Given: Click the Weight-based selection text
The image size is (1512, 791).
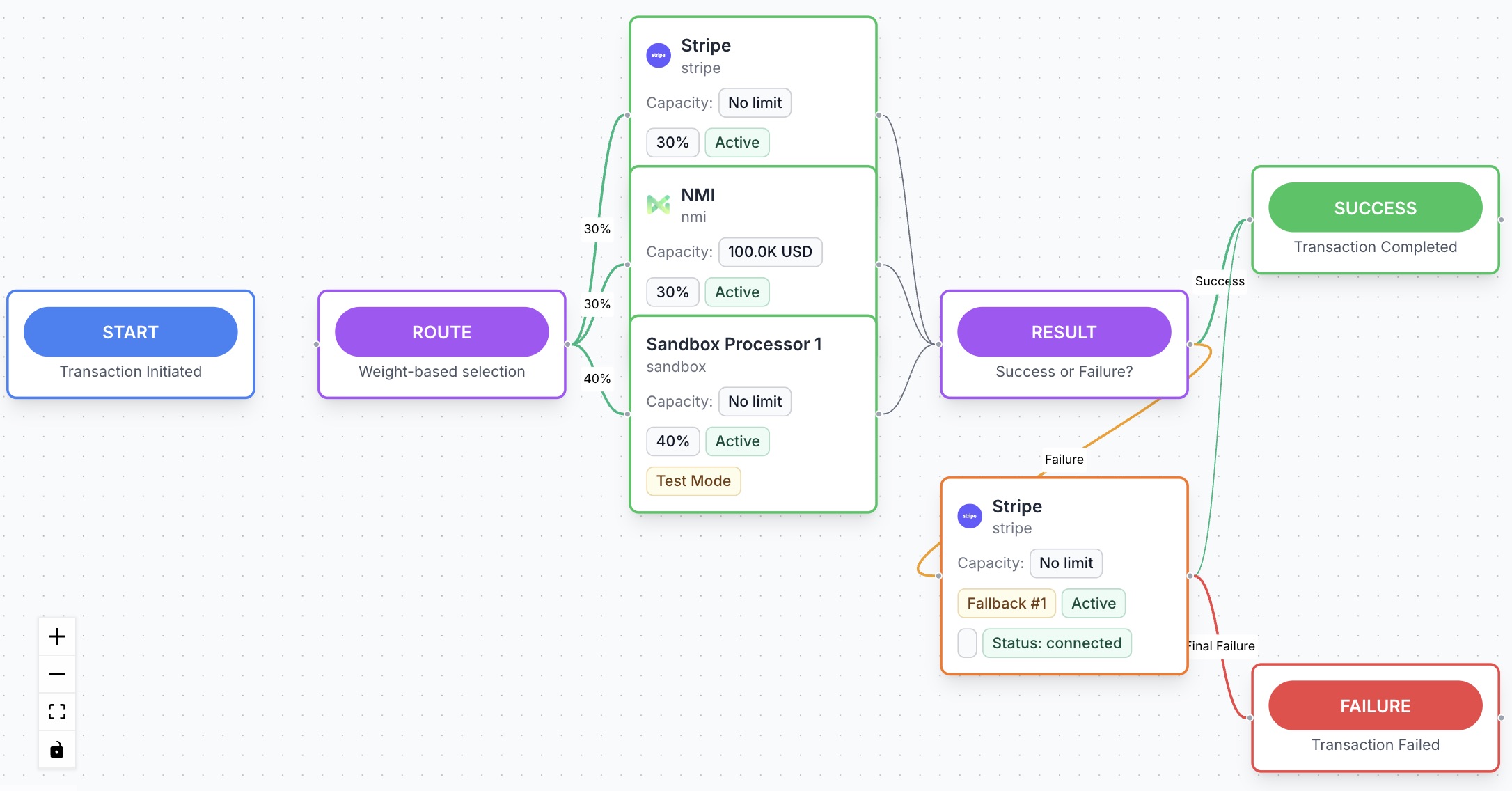Looking at the screenshot, I should pos(442,372).
